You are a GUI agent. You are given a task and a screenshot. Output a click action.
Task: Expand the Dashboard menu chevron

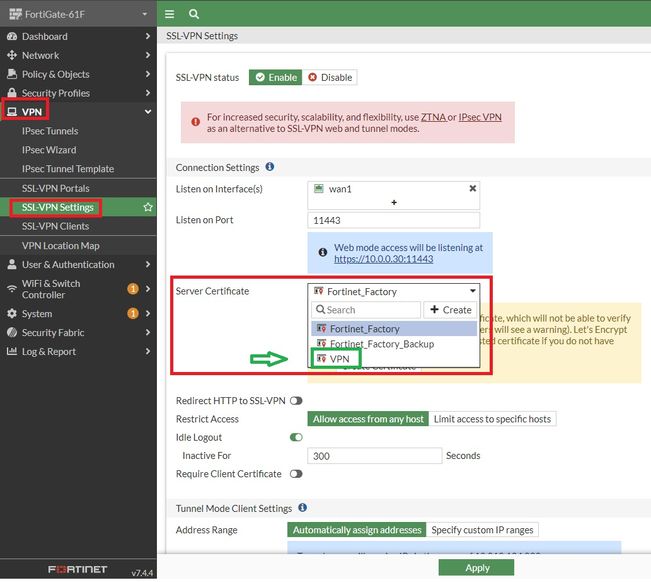(148, 37)
